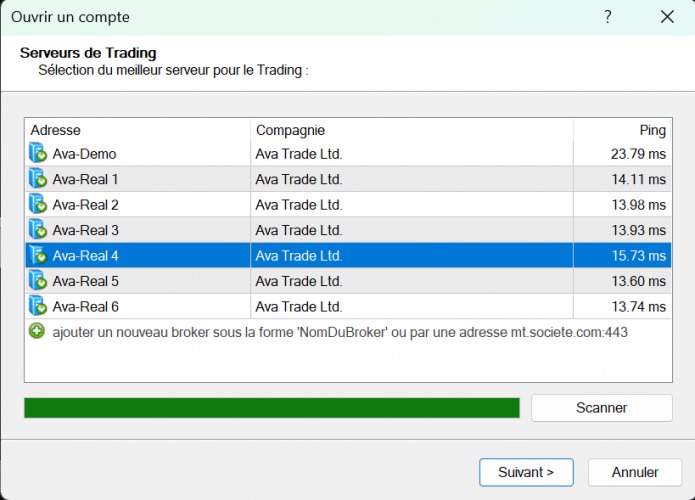Sort servers by the Ping column header
This screenshot has height=500, width=695.
tap(622, 130)
